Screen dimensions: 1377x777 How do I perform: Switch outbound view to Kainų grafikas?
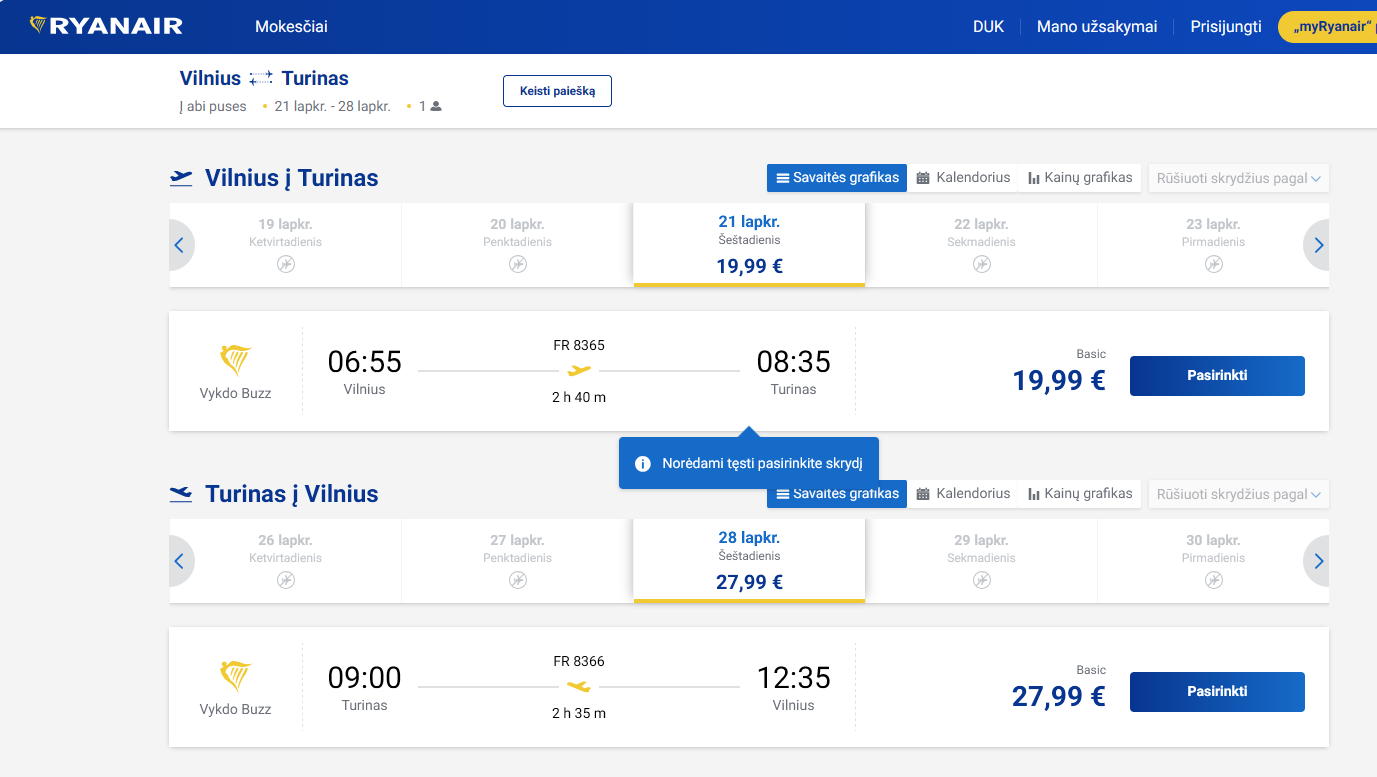tap(1080, 178)
